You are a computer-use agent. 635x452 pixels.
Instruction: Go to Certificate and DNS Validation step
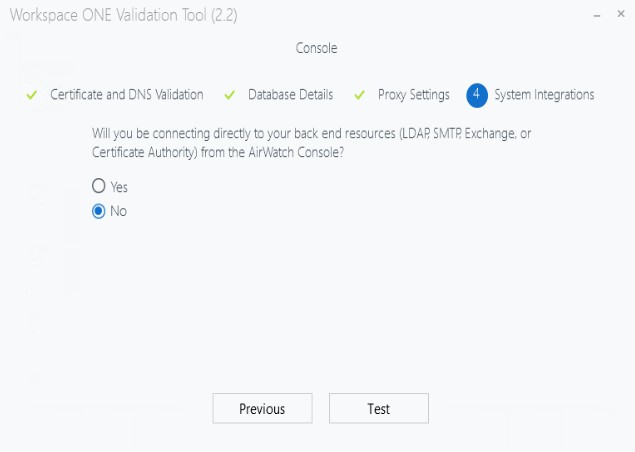(127, 95)
